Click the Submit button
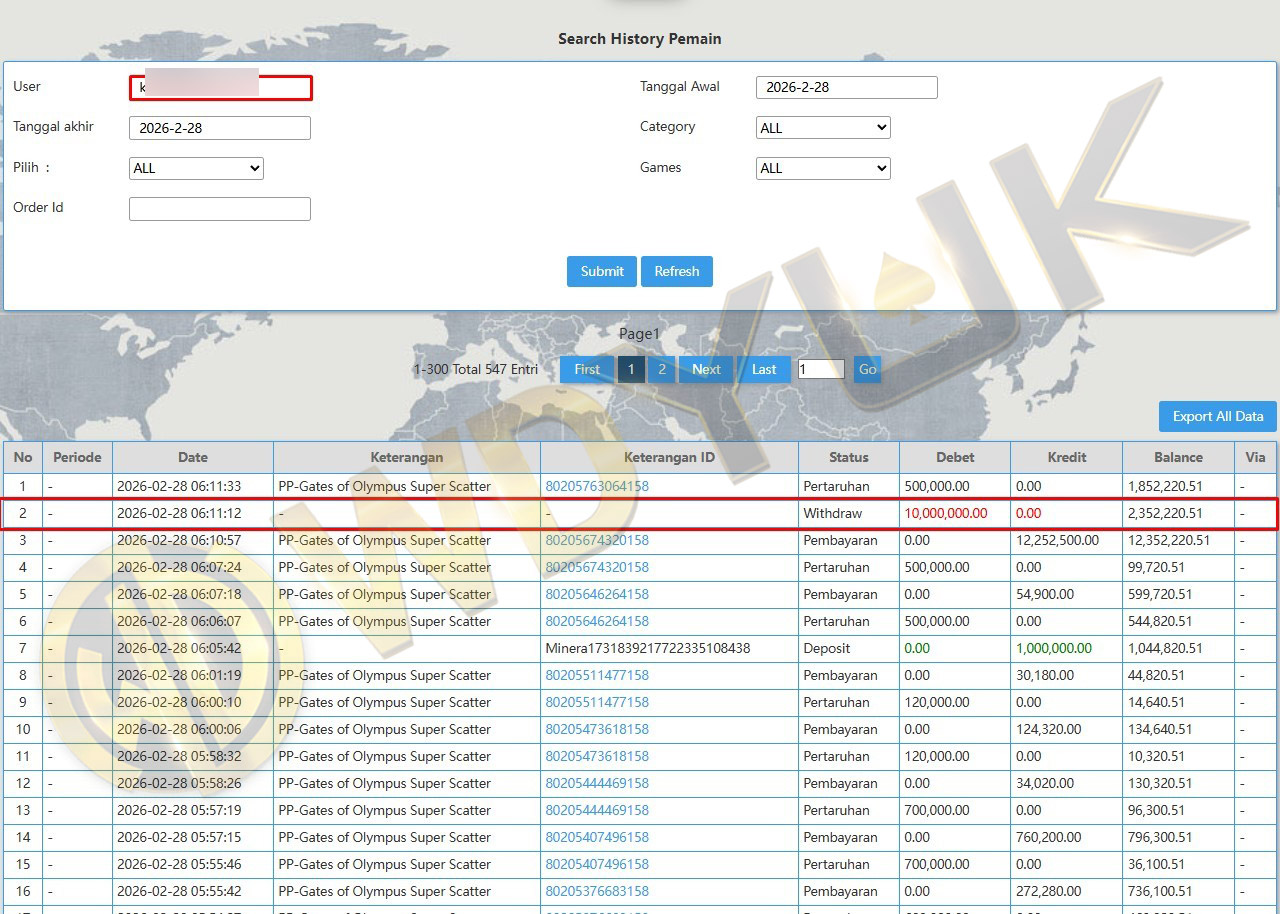1280x914 pixels. [602, 271]
